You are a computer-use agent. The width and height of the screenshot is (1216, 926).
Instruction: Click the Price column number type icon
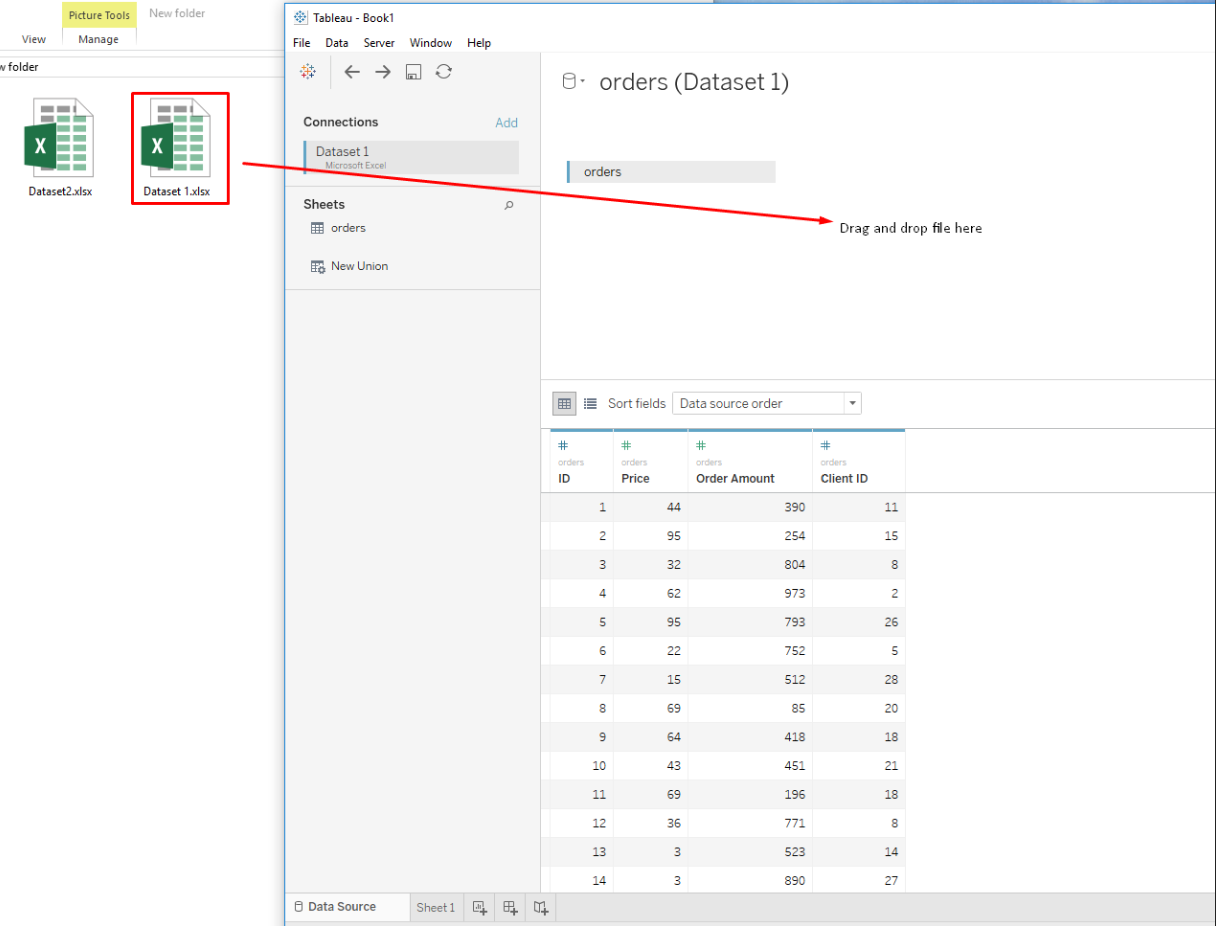pos(626,445)
